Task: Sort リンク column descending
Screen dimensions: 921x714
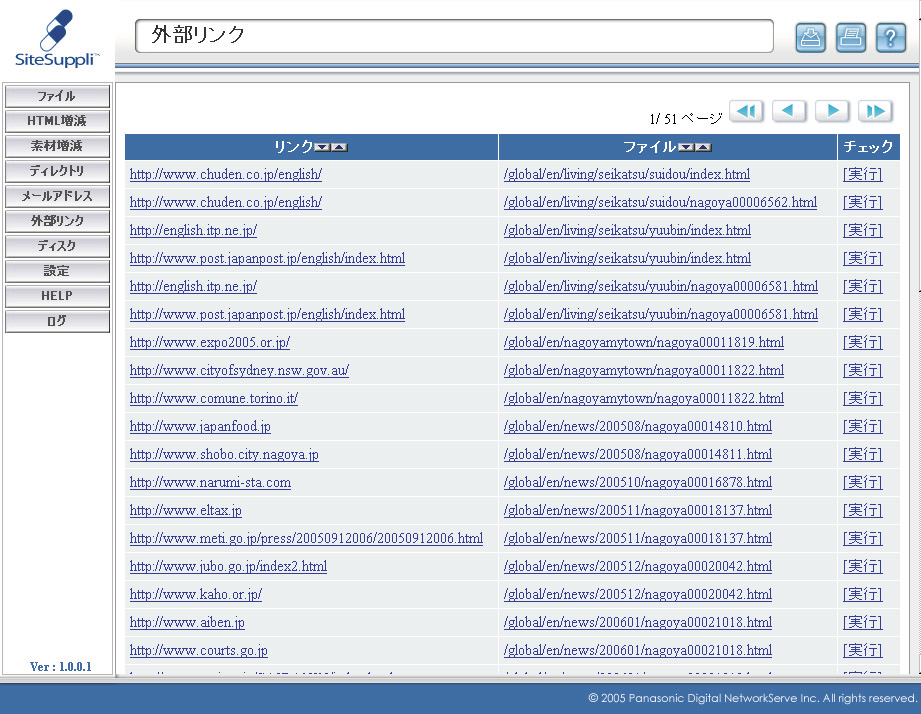Action: click(x=322, y=148)
